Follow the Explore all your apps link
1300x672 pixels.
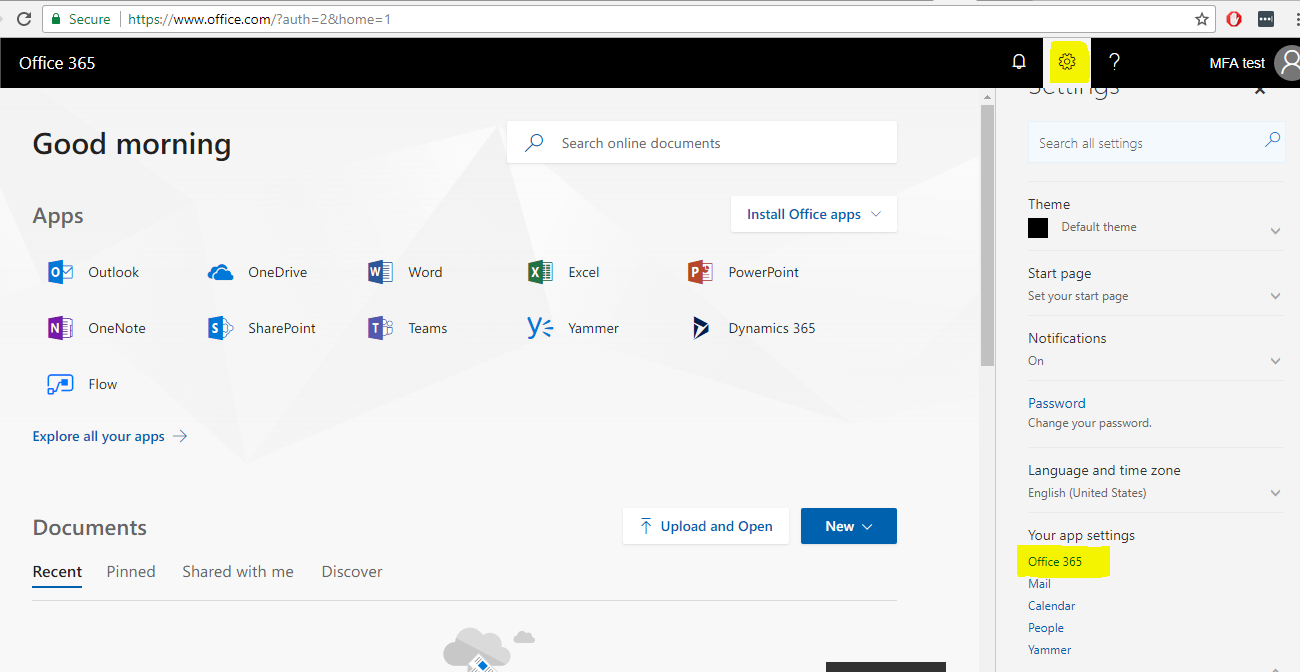pyautogui.click(x=110, y=436)
